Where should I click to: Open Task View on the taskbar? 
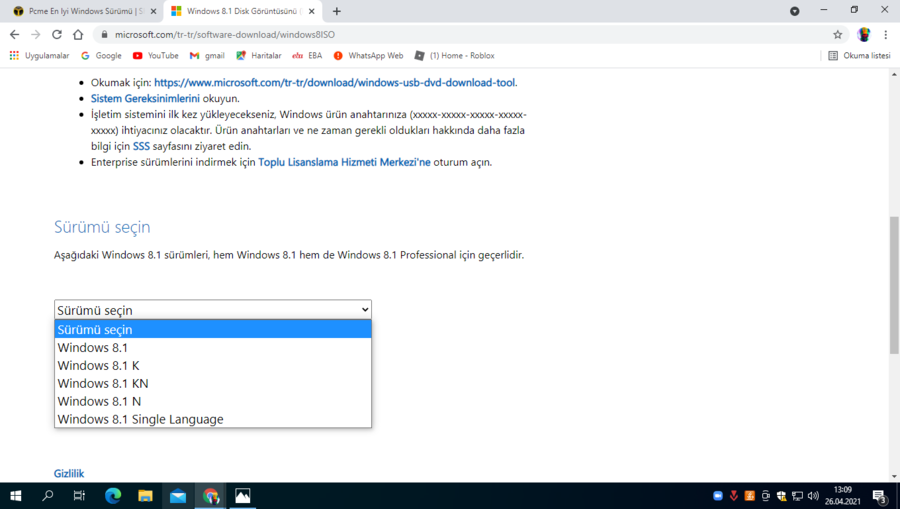click(79, 496)
